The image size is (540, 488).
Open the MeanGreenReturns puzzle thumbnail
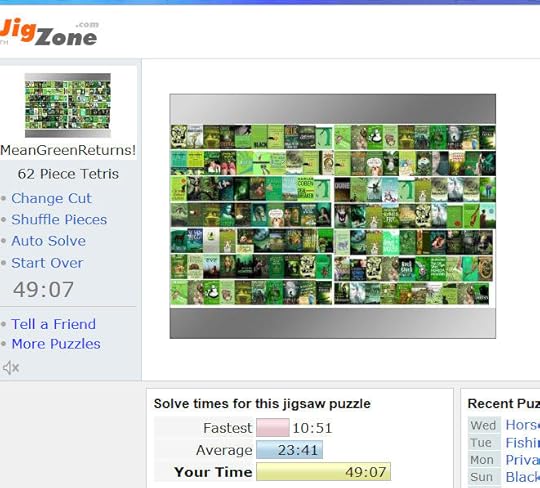(68, 105)
